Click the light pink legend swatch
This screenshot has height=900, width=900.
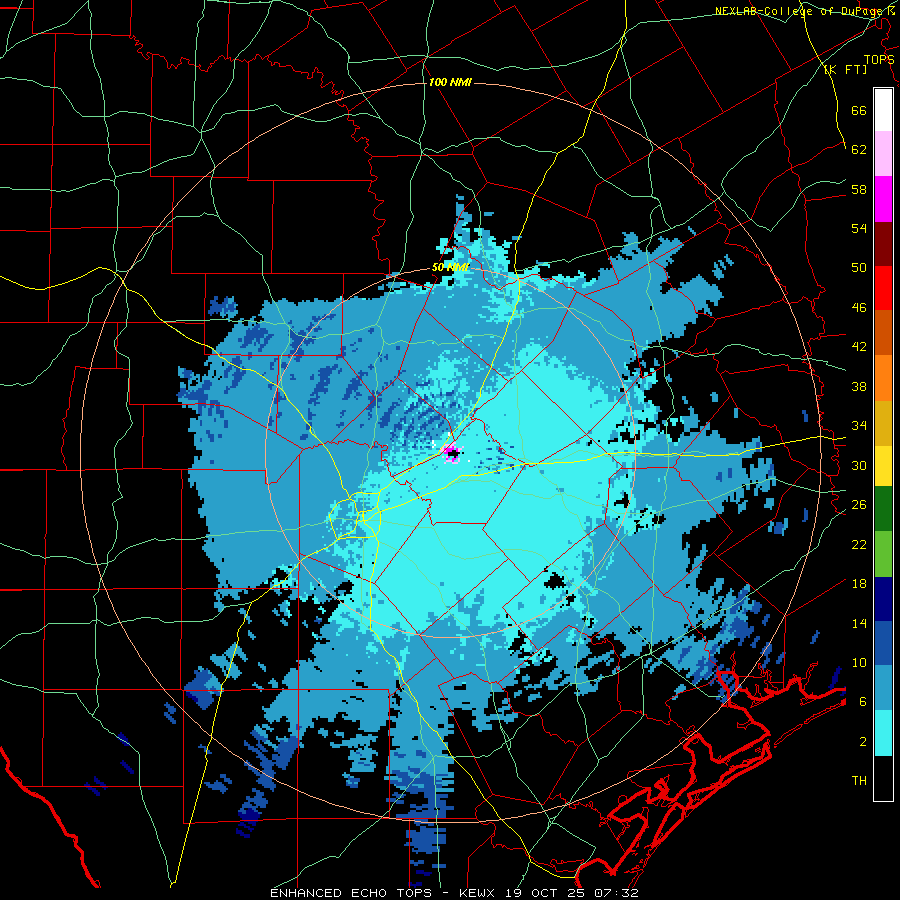[x=883, y=154]
